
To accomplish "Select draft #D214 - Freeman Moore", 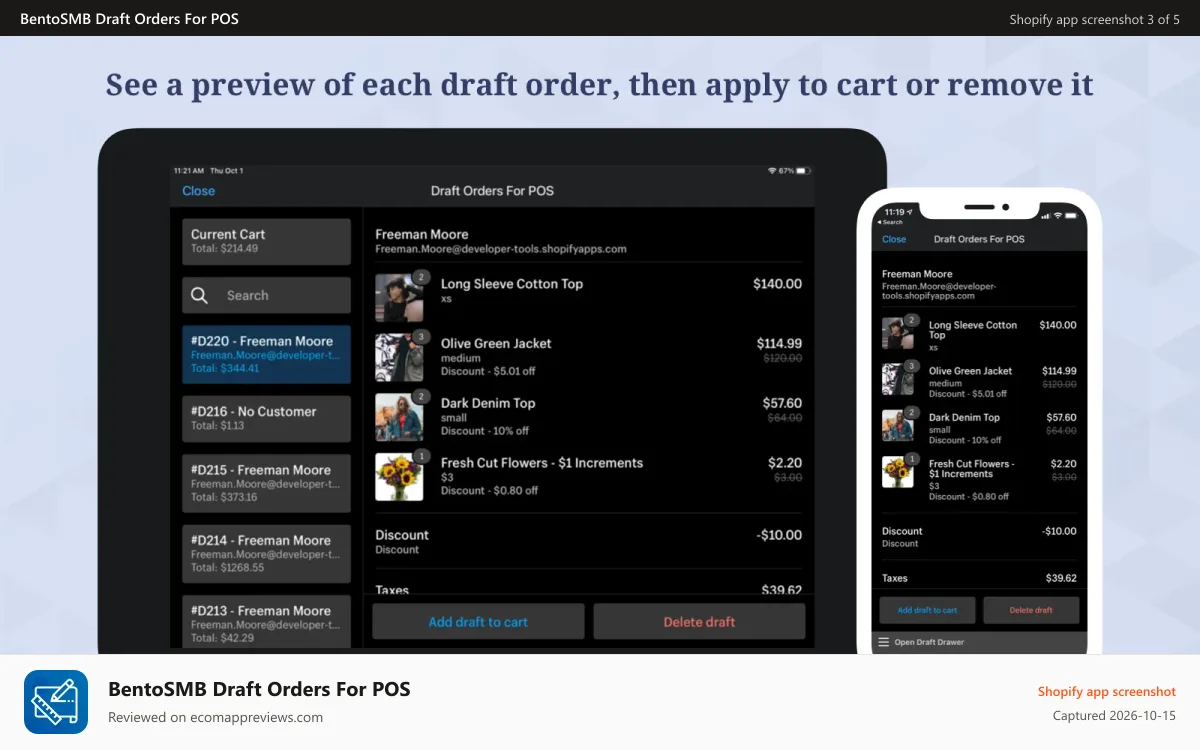I will 266,553.
